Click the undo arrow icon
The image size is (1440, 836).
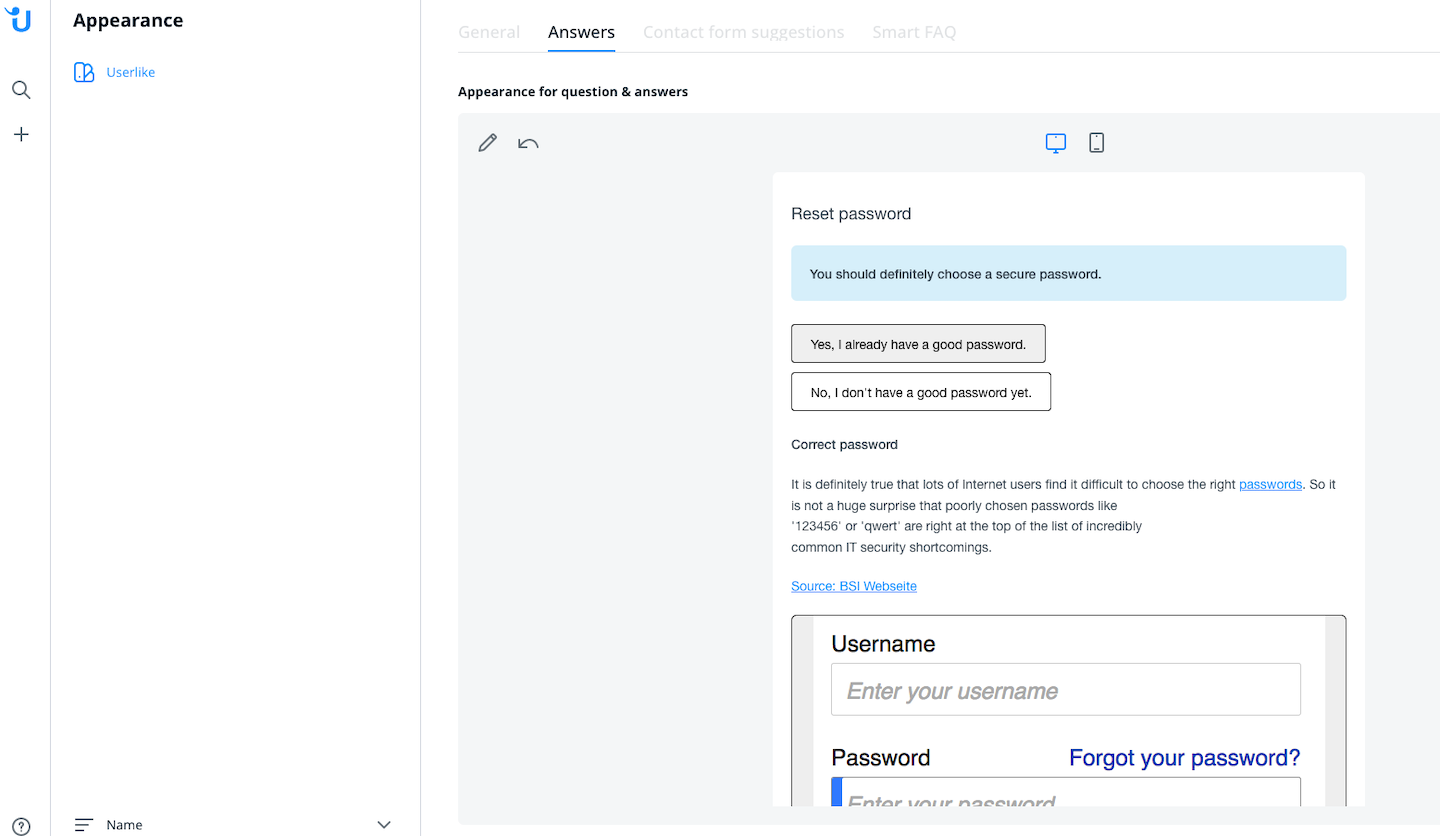click(528, 143)
